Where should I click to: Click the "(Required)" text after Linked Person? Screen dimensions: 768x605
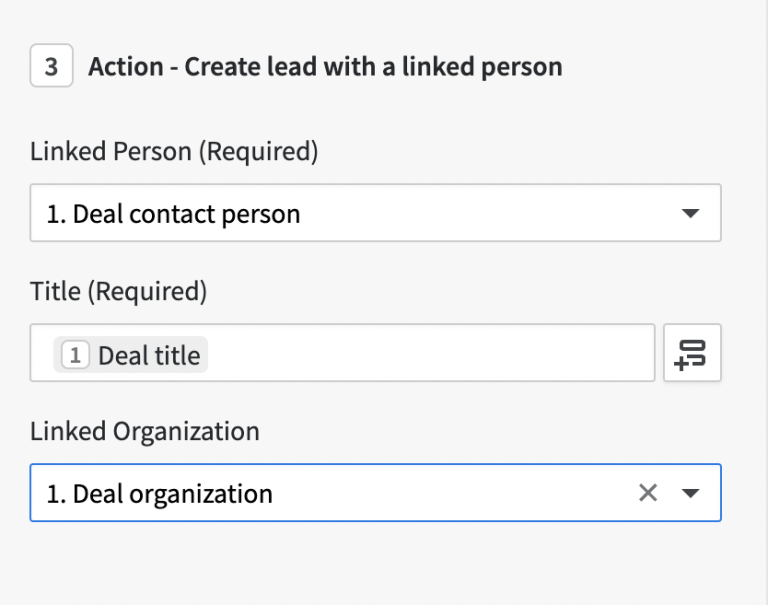(x=258, y=152)
